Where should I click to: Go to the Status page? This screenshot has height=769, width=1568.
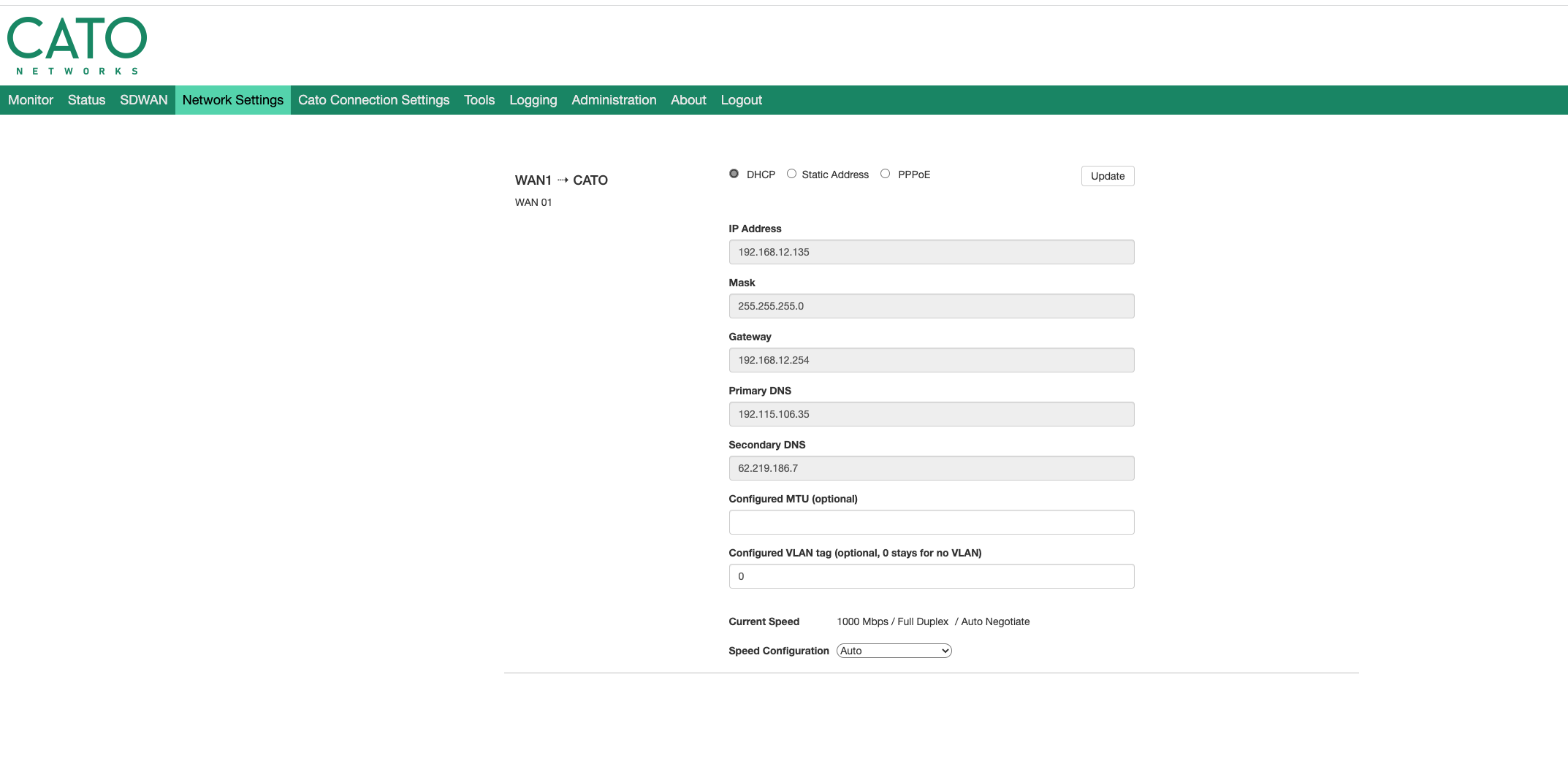pyautogui.click(x=86, y=100)
